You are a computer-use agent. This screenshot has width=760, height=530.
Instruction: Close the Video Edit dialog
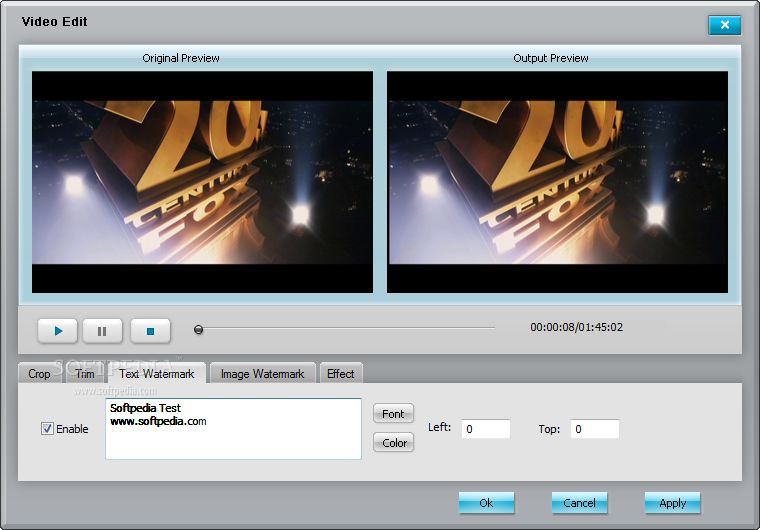(x=725, y=25)
